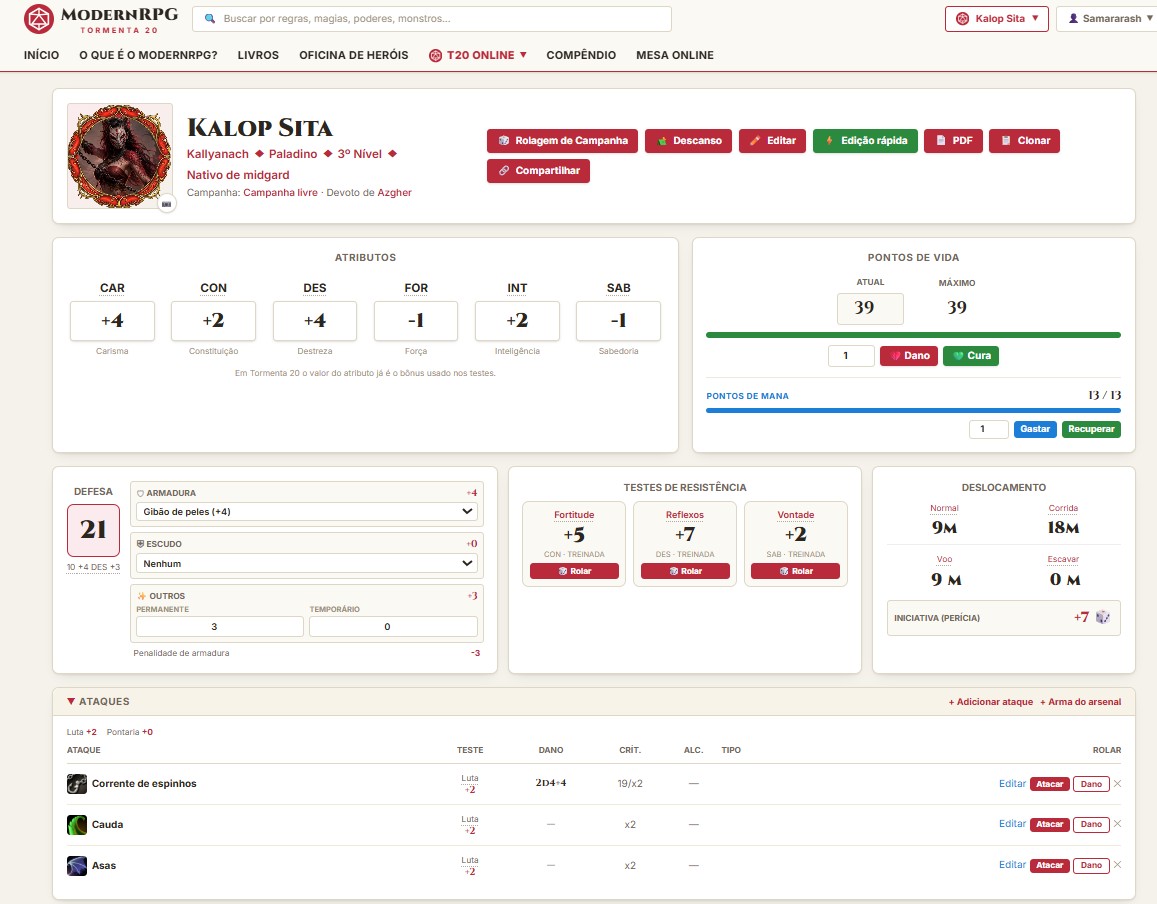Click the Asas attack icon
This screenshot has width=1157, height=904.
point(77,866)
